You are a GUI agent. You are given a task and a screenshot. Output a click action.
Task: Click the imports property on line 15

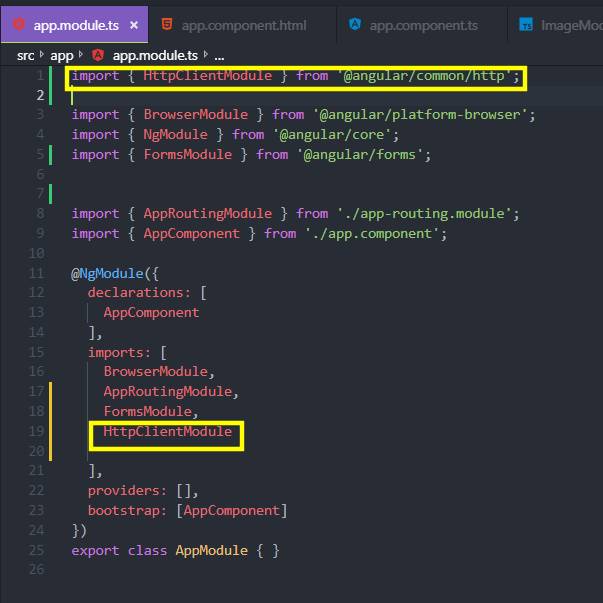click(115, 353)
